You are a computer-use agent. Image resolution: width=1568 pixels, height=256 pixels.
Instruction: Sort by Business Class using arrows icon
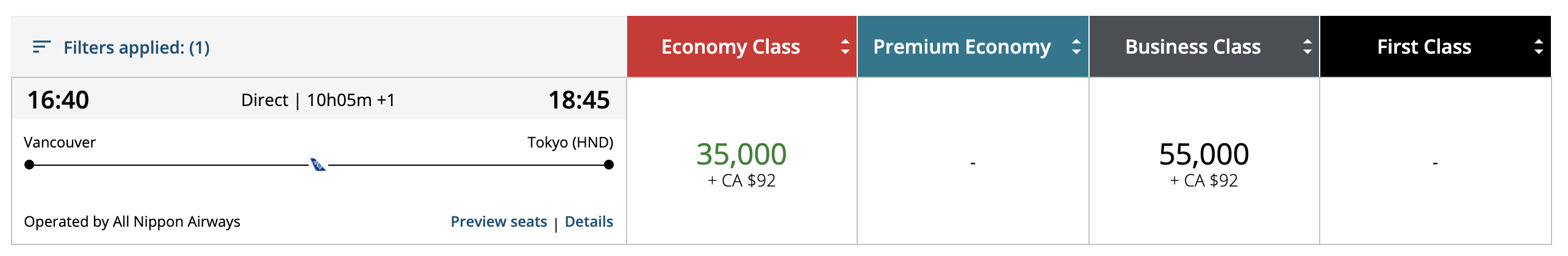pyautogui.click(x=1307, y=47)
